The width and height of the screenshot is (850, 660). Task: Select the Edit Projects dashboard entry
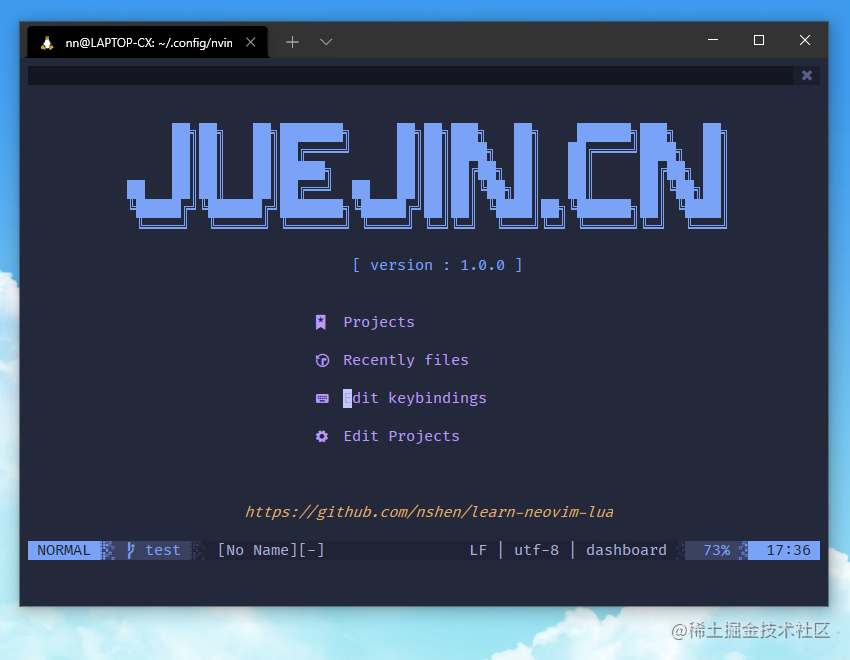click(401, 436)
